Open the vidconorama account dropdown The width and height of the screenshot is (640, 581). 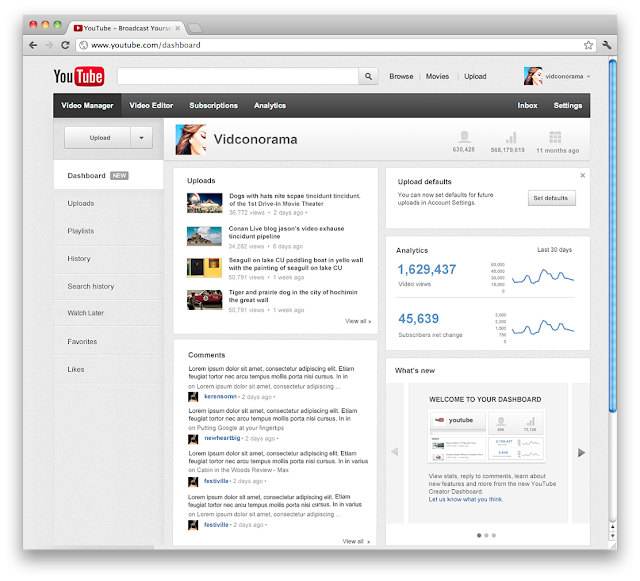click(x=588, y=76)
